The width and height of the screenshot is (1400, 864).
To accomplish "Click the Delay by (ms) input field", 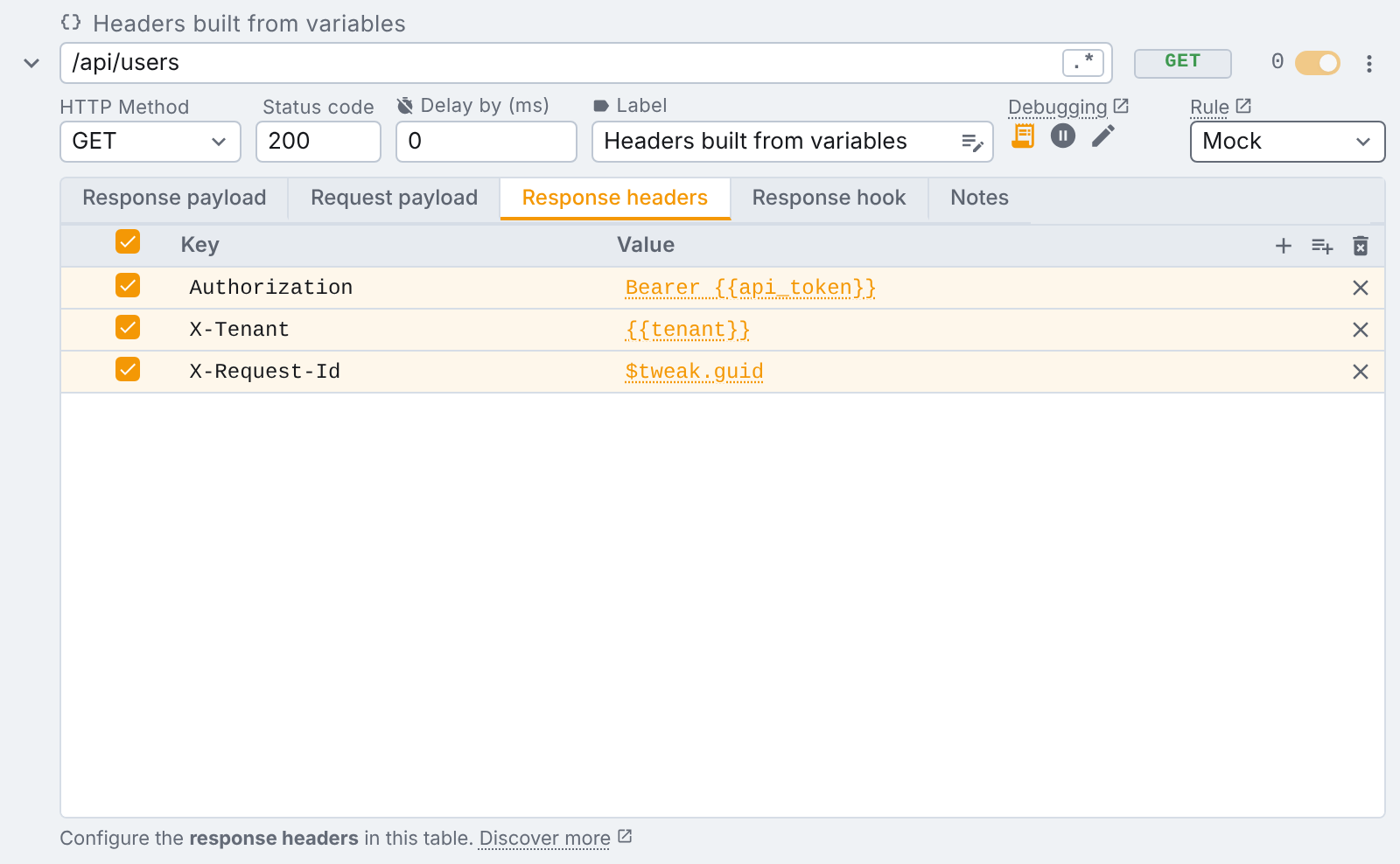I will click(x=486, y=142).
